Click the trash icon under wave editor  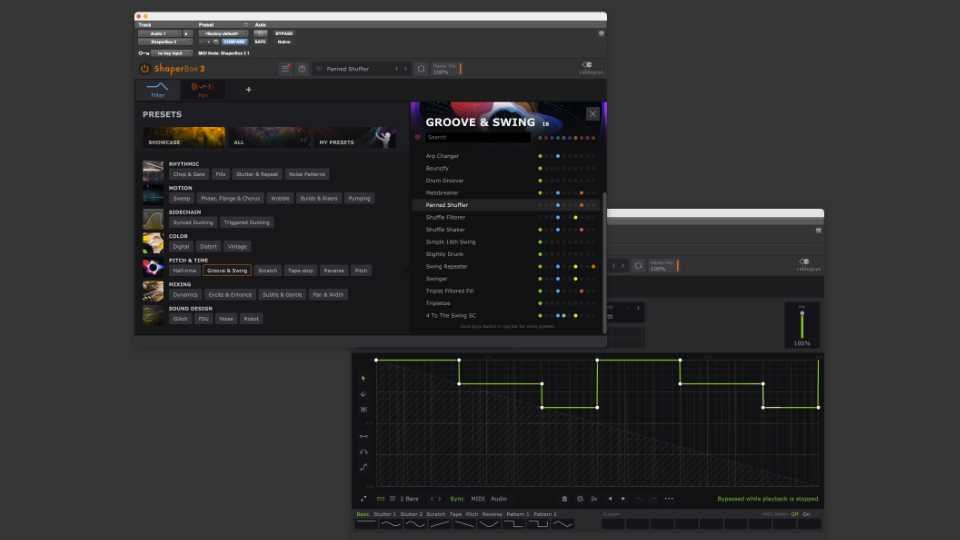click(x=564, y=499)
